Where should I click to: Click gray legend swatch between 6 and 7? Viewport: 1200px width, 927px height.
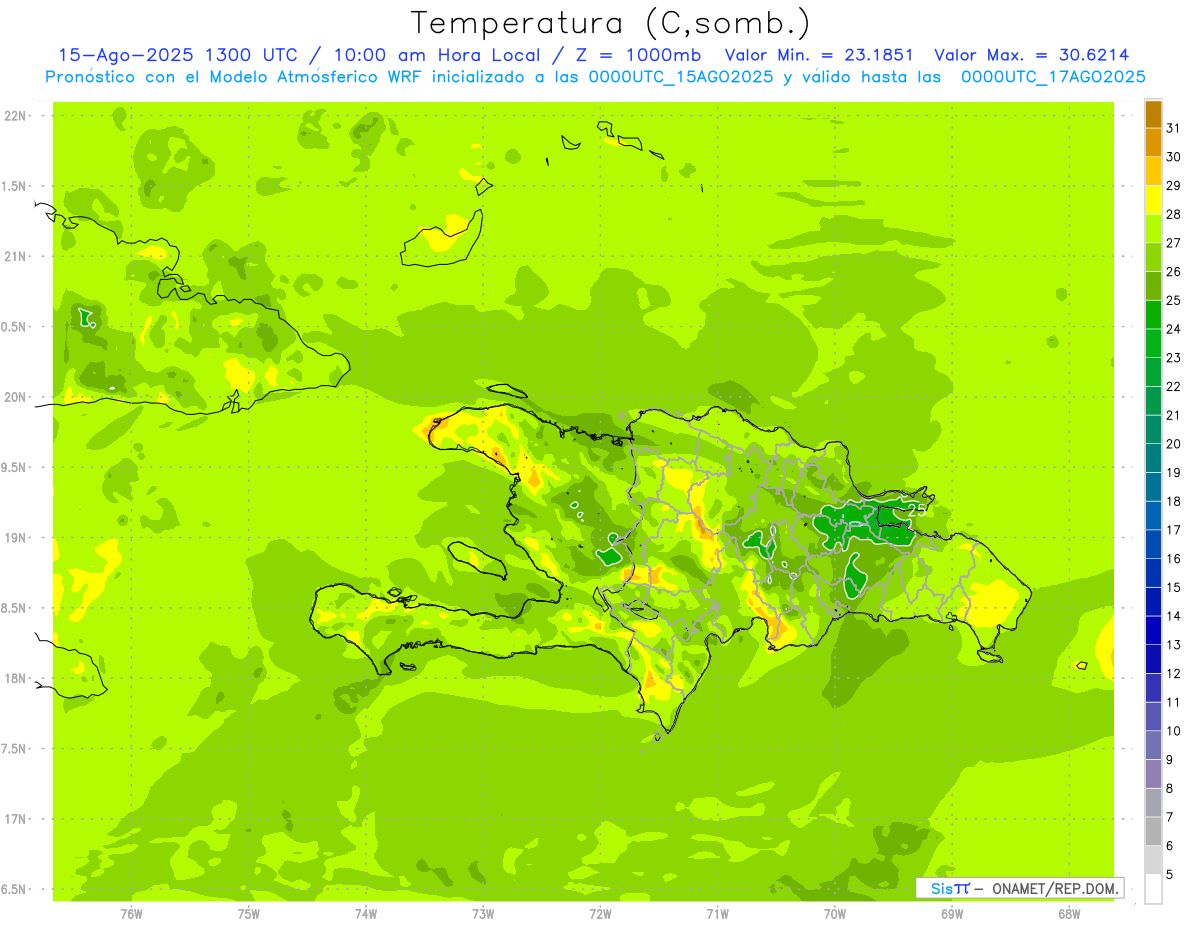1153,831
